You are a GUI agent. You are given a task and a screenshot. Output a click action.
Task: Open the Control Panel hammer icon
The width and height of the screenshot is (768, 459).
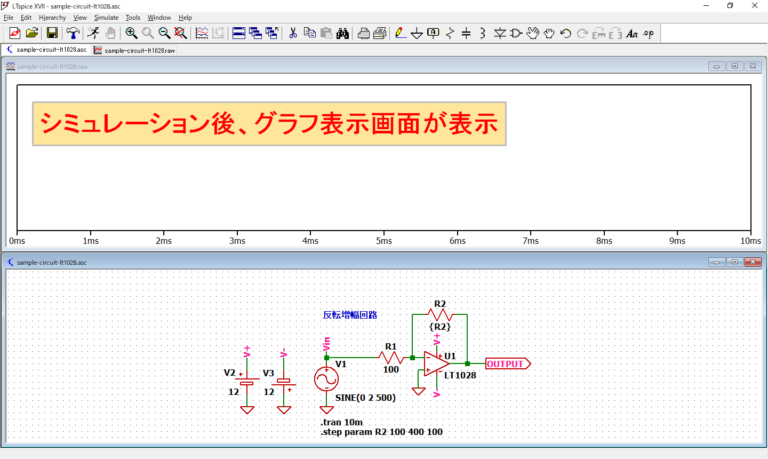coord(73,33)
